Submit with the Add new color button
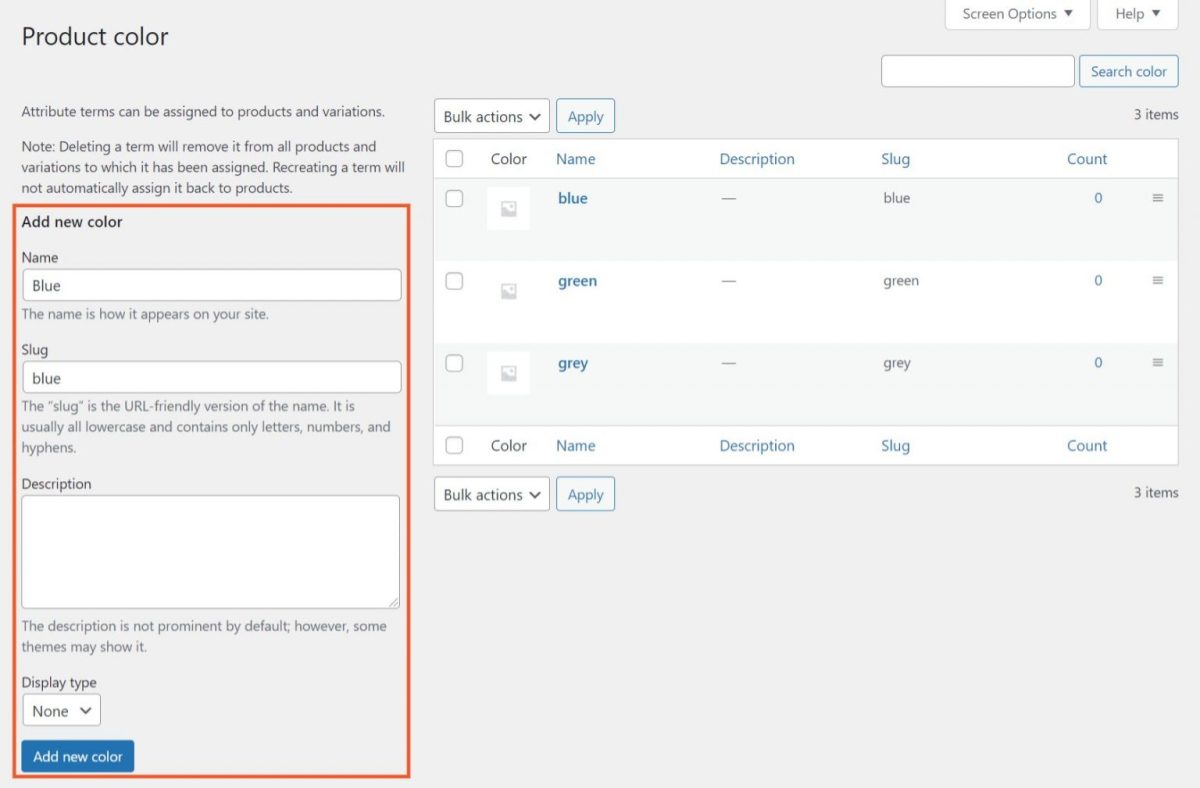Viewport: 1200px width, 788px height. click(x=77, y=756)
